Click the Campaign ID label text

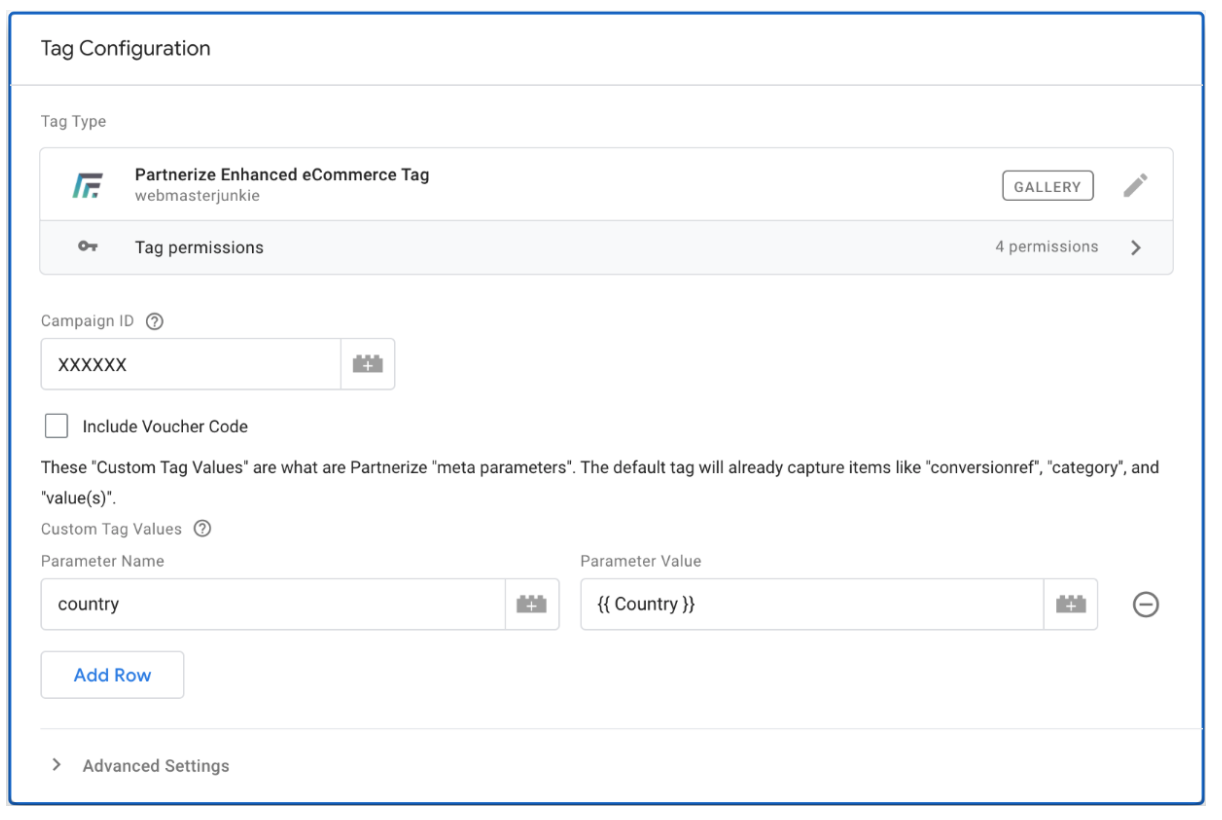coord(88,322)
